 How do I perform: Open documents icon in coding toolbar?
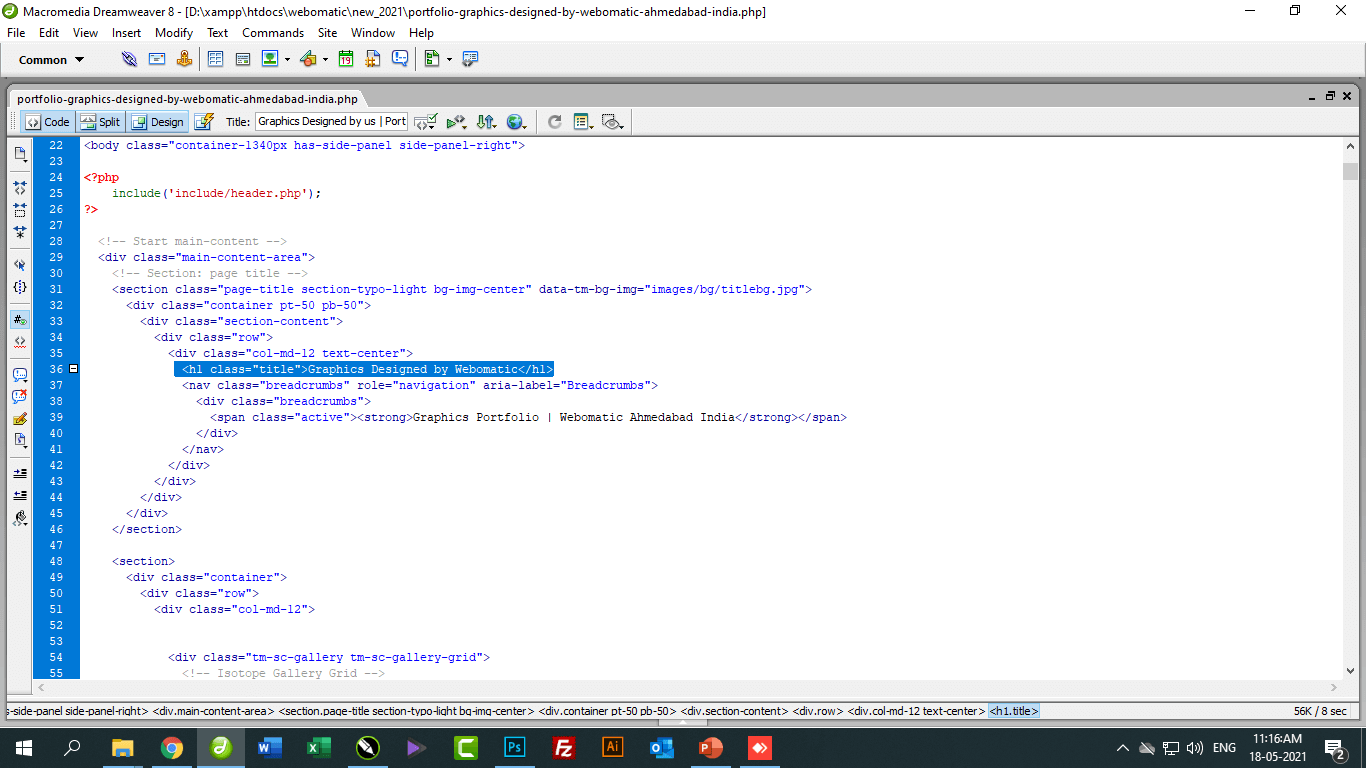tap(20, 154)
